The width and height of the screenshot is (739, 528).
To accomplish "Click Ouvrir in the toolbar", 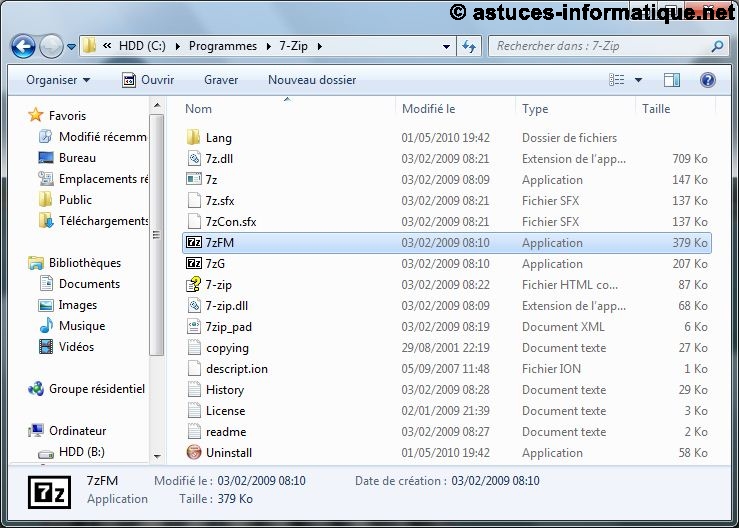I will pos(148,80).
